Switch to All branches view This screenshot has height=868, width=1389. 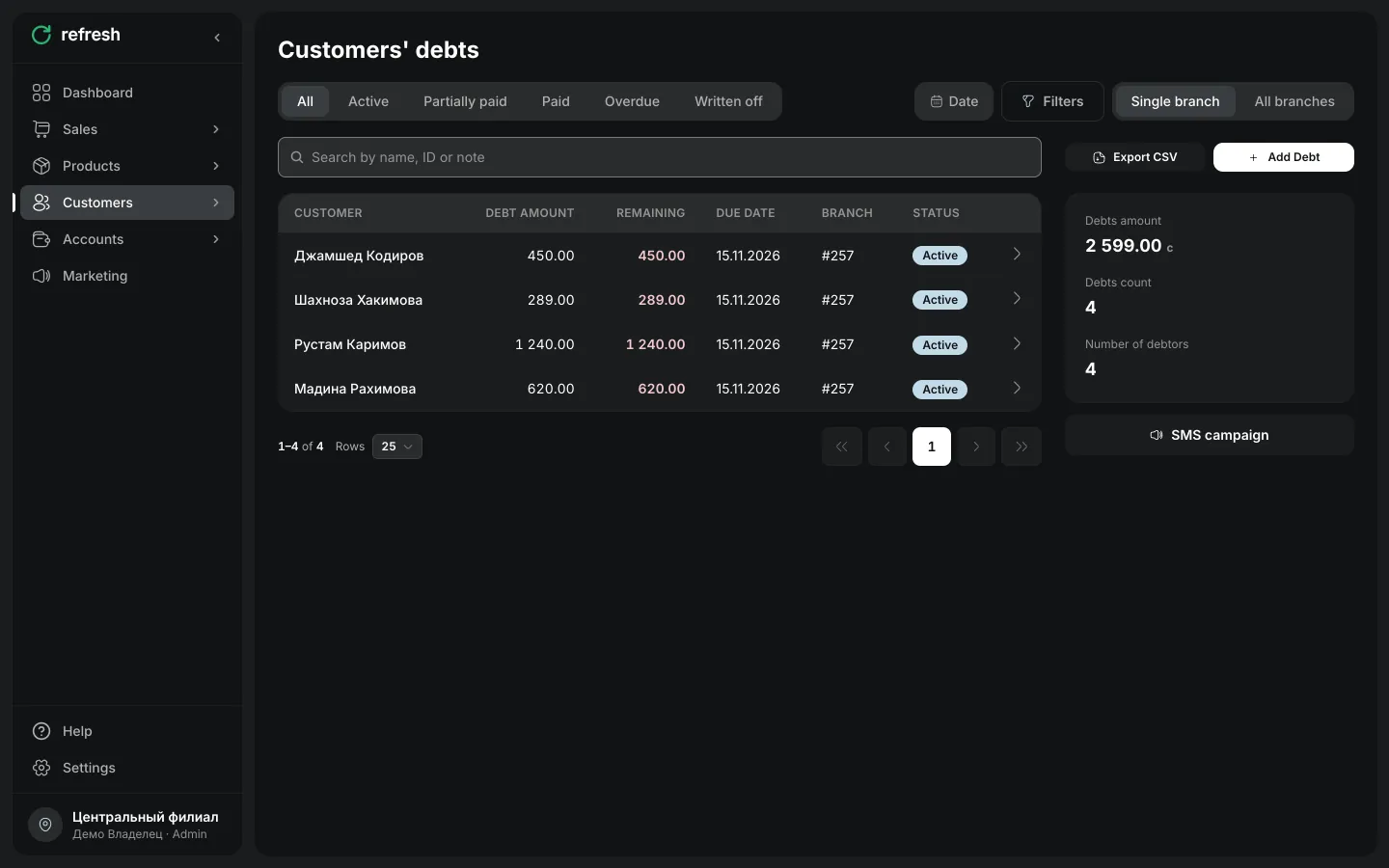pos(1294,101)
